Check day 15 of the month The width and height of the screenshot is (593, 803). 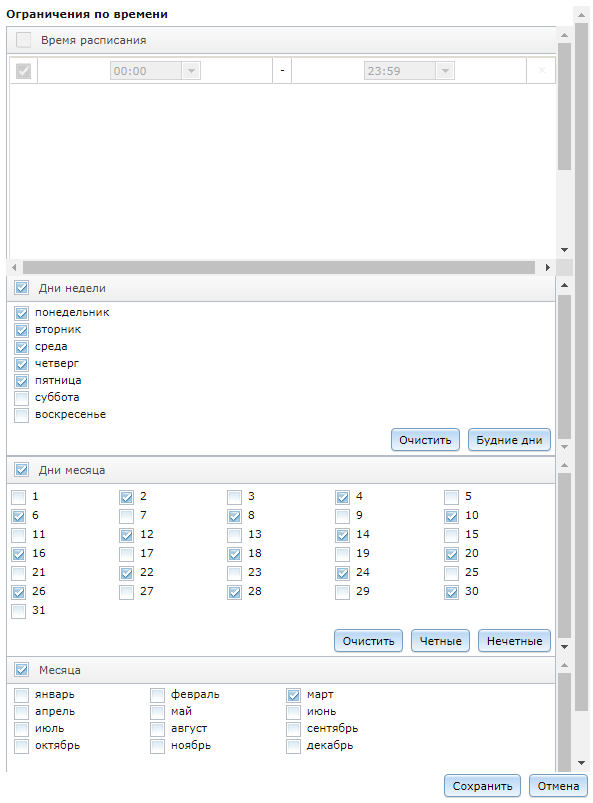(x=451, y=535)
